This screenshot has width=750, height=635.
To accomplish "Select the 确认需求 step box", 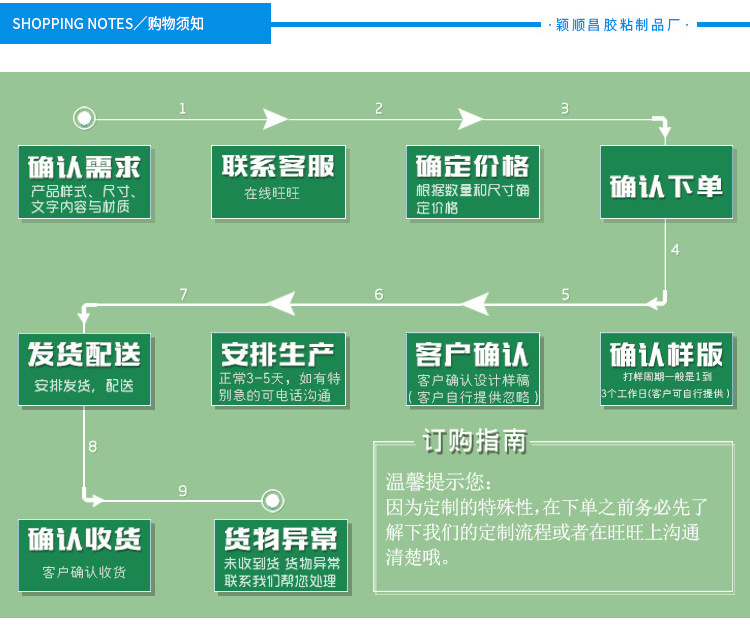I will [x=85, y=182].
